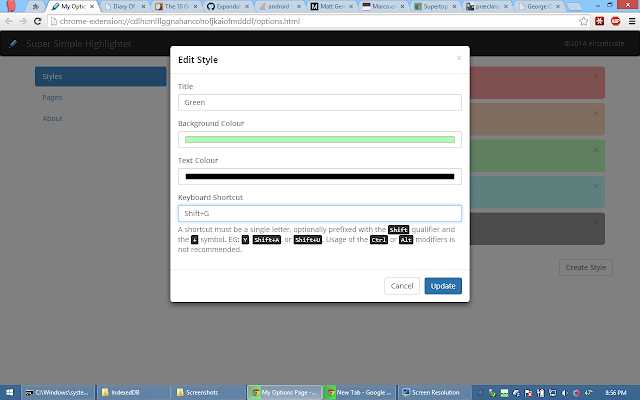The image size is (640, 400).
Task: Bookmark this page with the star icon
Action: click(x=584, y=21)
